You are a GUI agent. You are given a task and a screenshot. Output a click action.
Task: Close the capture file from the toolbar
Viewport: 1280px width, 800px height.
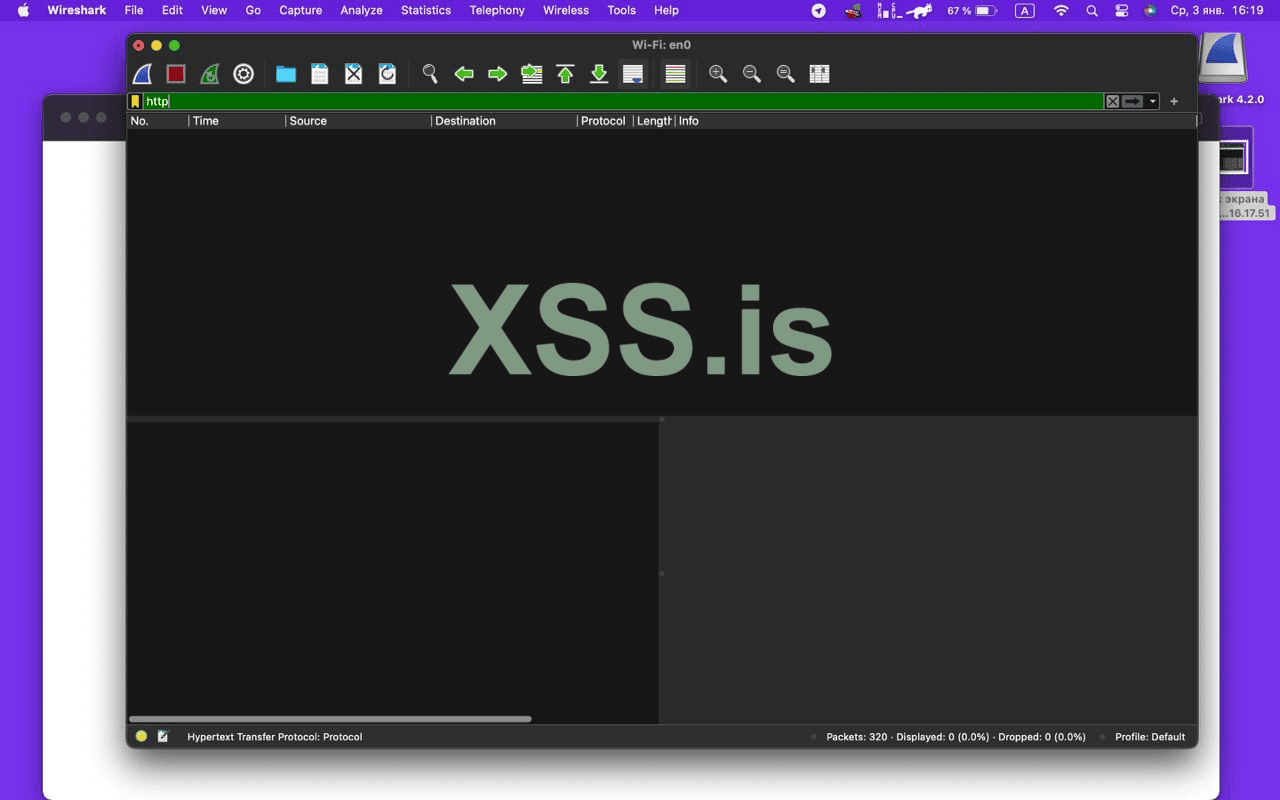(353, 74)
